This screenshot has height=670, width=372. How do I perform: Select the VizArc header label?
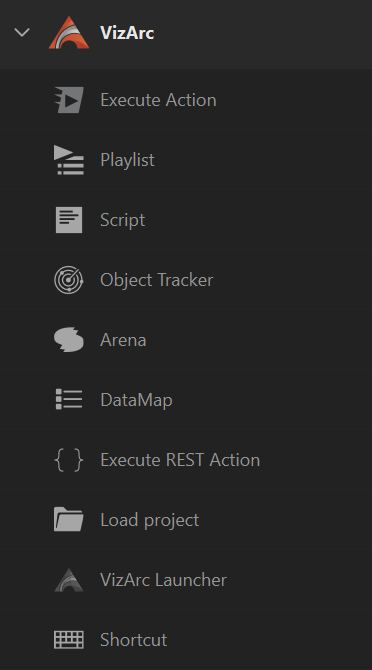pos(127,32)
